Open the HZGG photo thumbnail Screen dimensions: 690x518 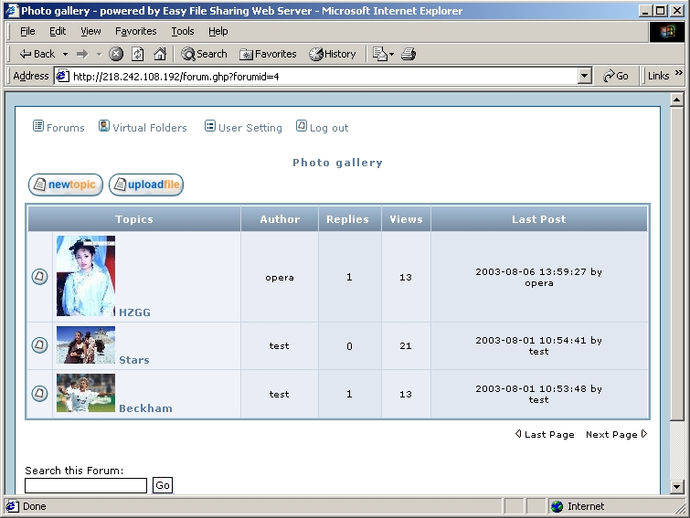86,276
